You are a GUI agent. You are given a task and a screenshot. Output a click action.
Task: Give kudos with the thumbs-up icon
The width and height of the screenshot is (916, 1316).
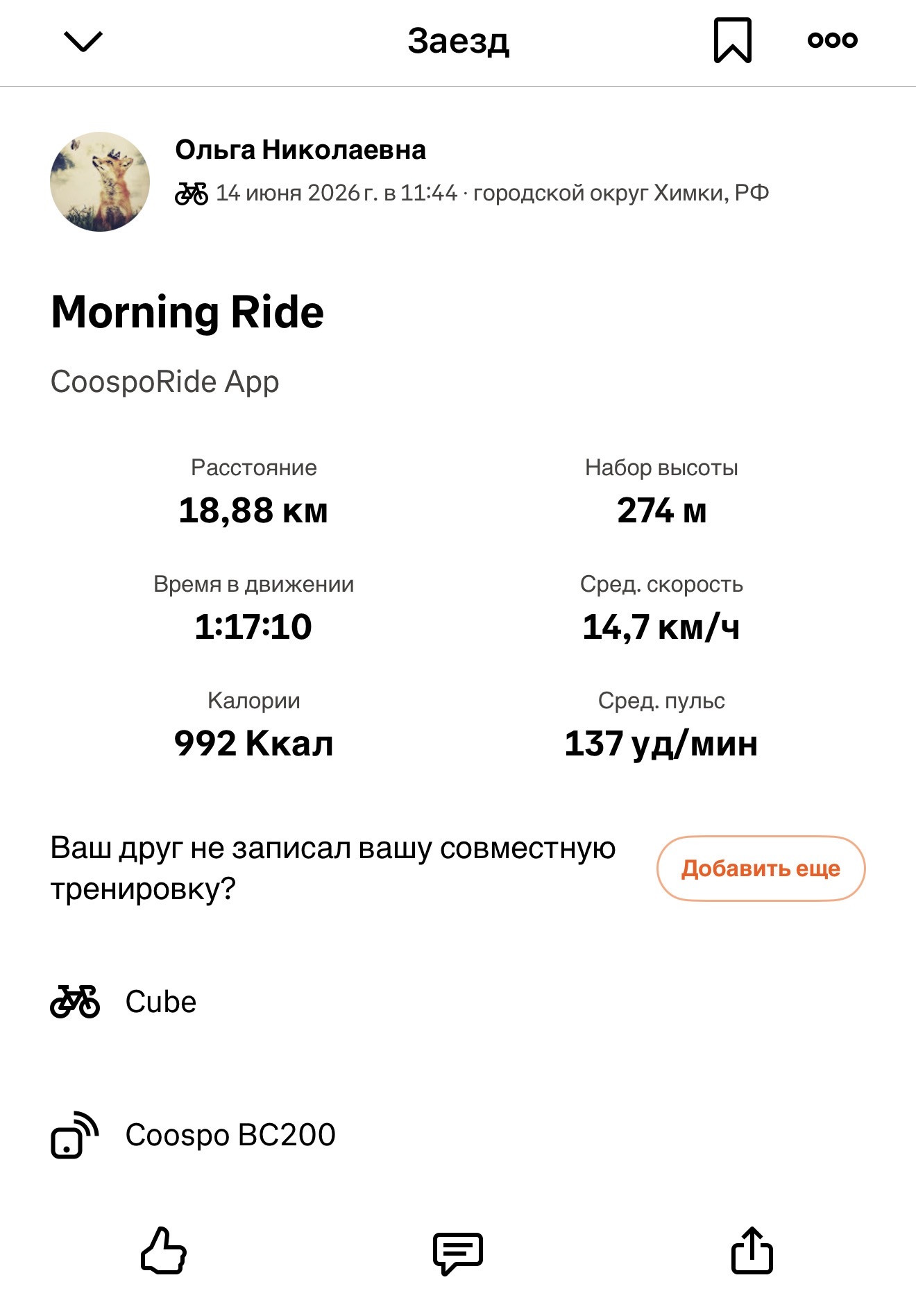(x=164, y=1251)
